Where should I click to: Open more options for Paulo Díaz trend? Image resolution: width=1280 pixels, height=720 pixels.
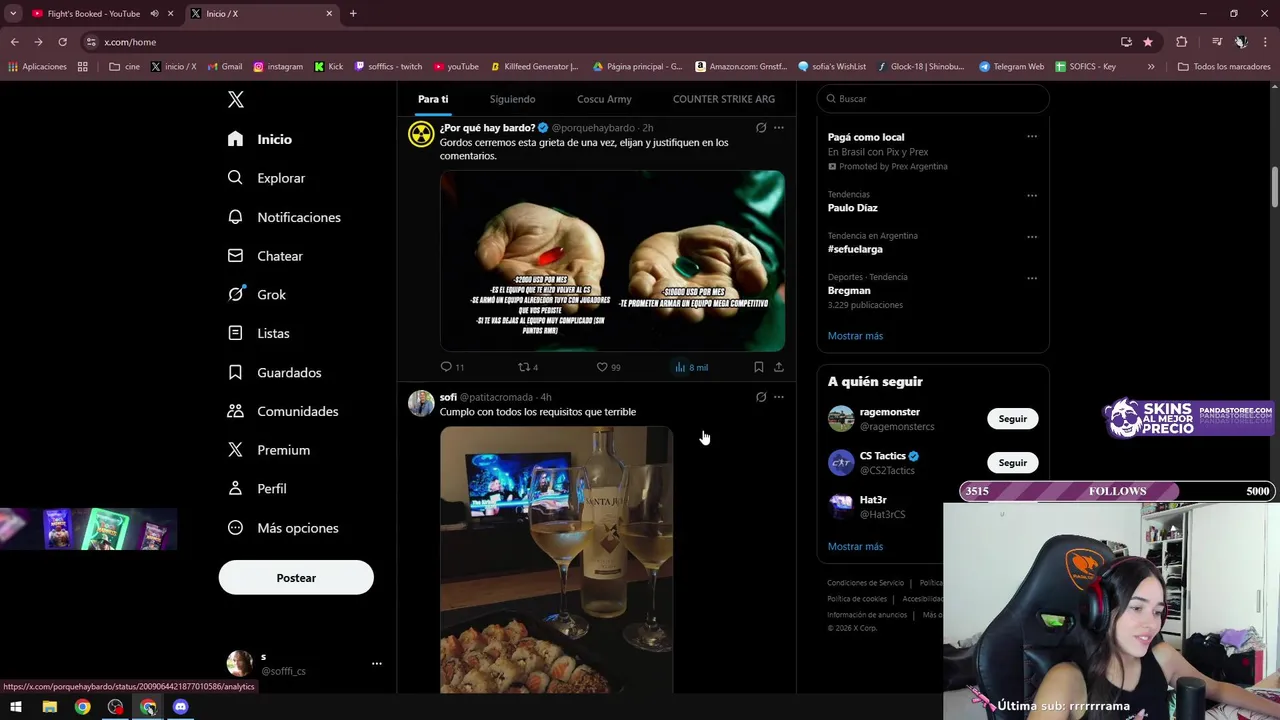[x=1032, y=195]
